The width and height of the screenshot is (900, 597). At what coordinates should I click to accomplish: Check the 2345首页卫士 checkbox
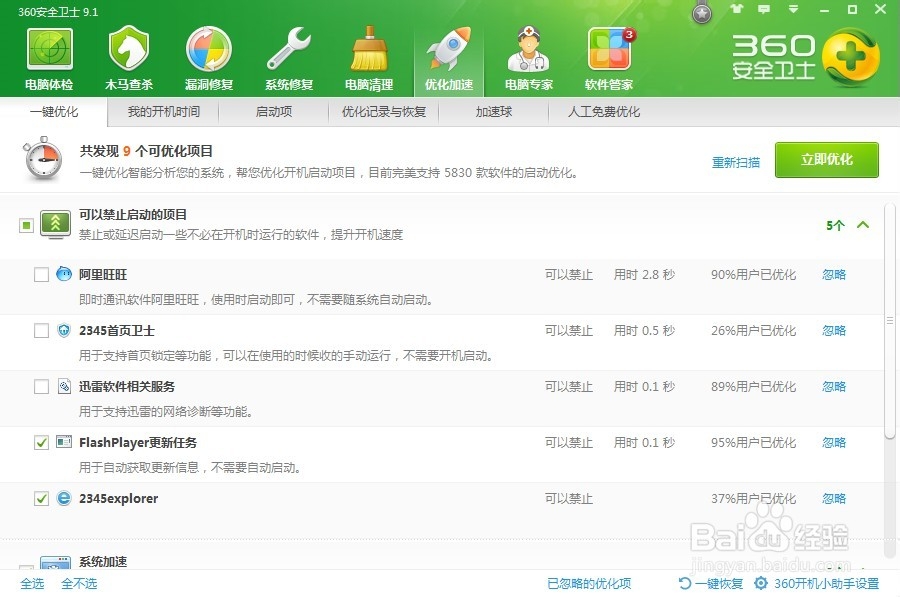click(41, 331)
